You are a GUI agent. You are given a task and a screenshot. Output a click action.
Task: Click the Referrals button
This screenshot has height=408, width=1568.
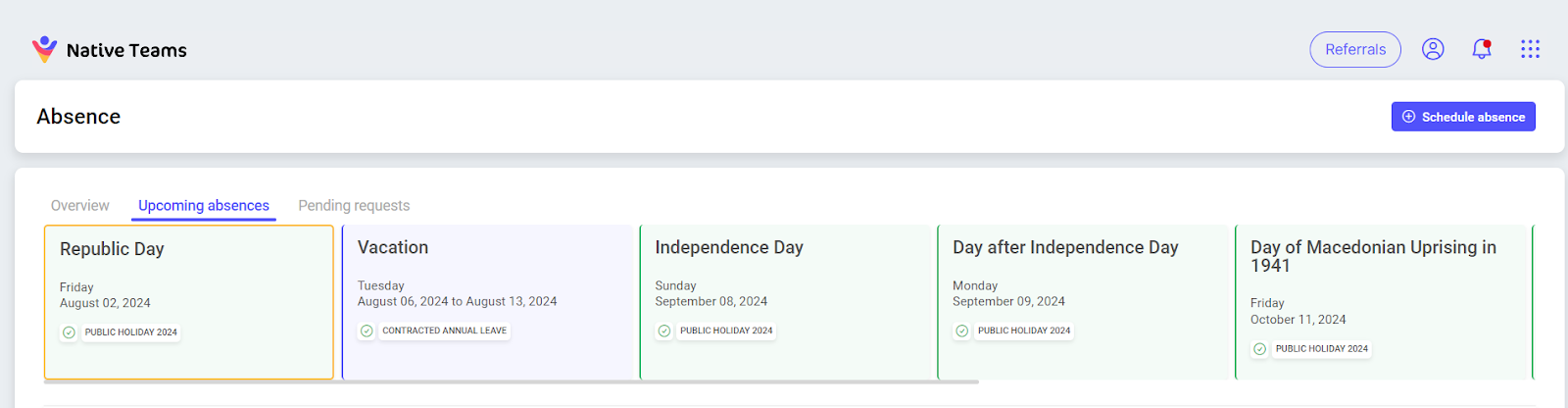pos(1355,49)
